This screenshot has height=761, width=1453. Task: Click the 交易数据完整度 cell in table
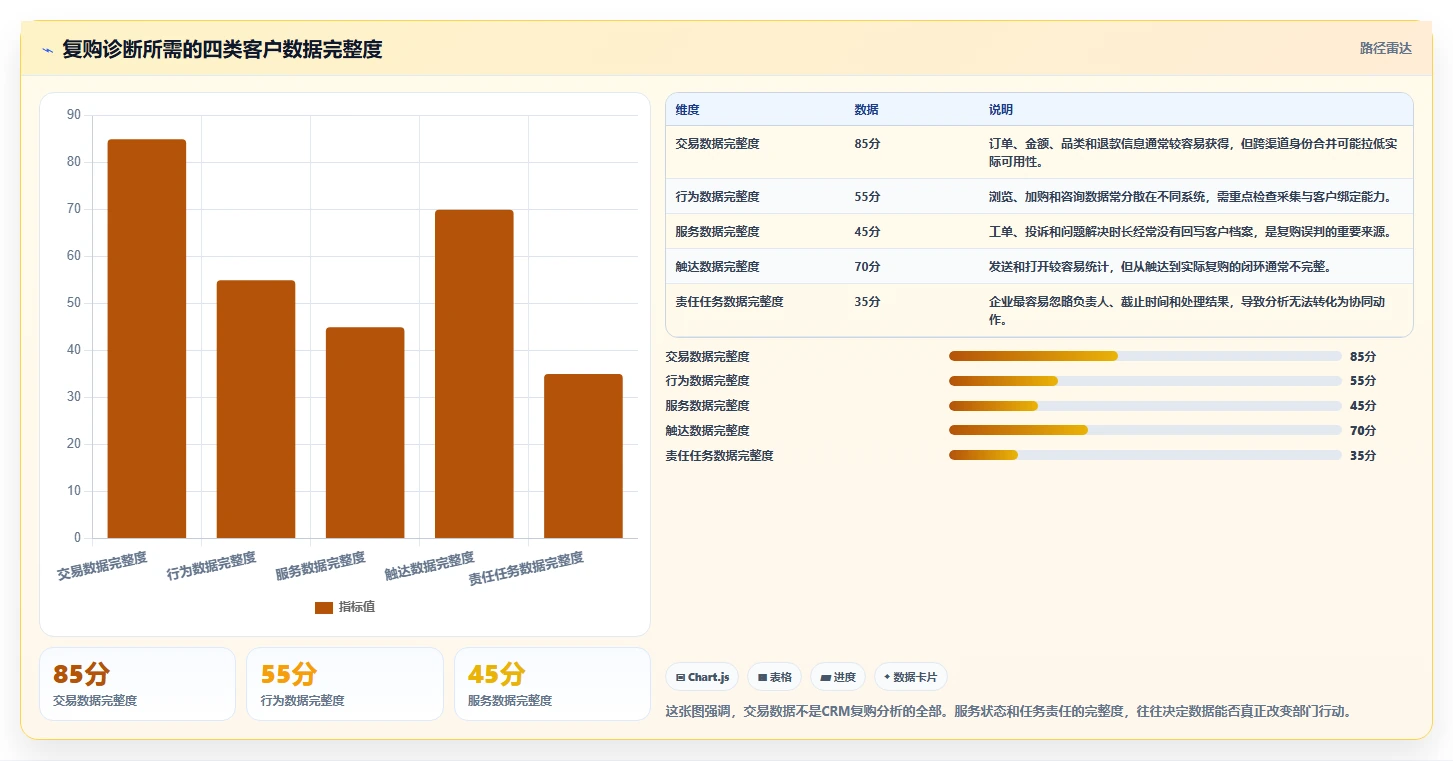[718, 144]
